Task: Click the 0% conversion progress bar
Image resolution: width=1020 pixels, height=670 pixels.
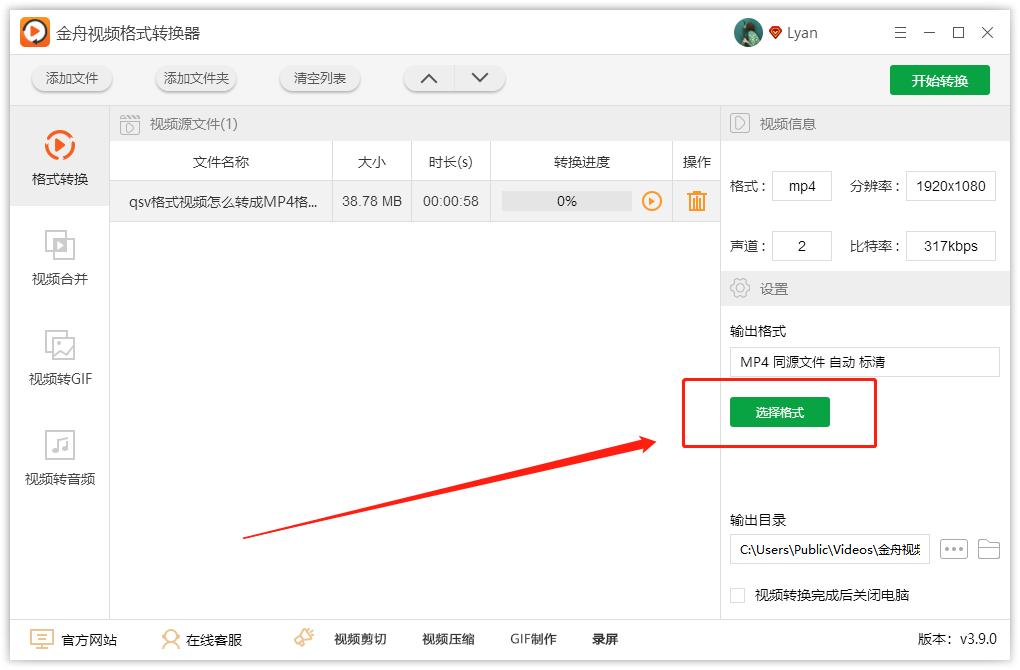Action: (567, 201)
